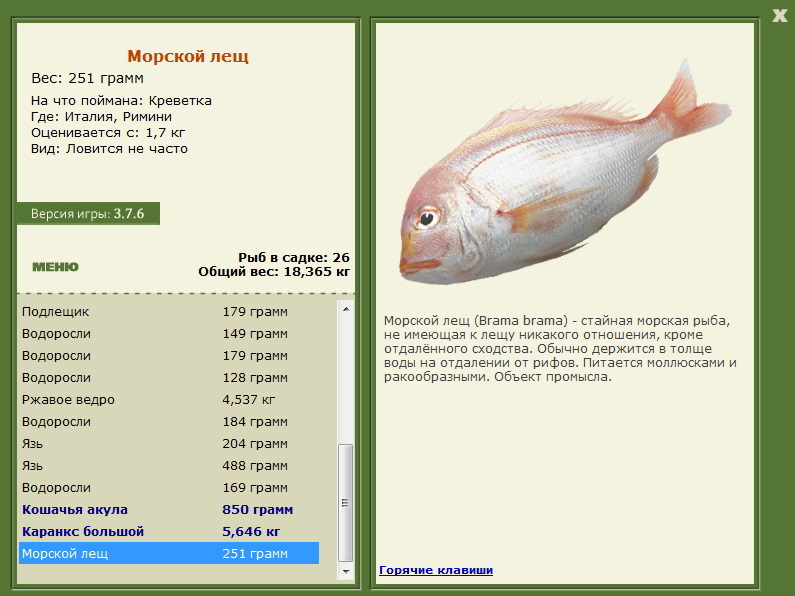Select Водоросли 149 грамм entry
This screenshot has width=795, height=596.
[169, 334]
